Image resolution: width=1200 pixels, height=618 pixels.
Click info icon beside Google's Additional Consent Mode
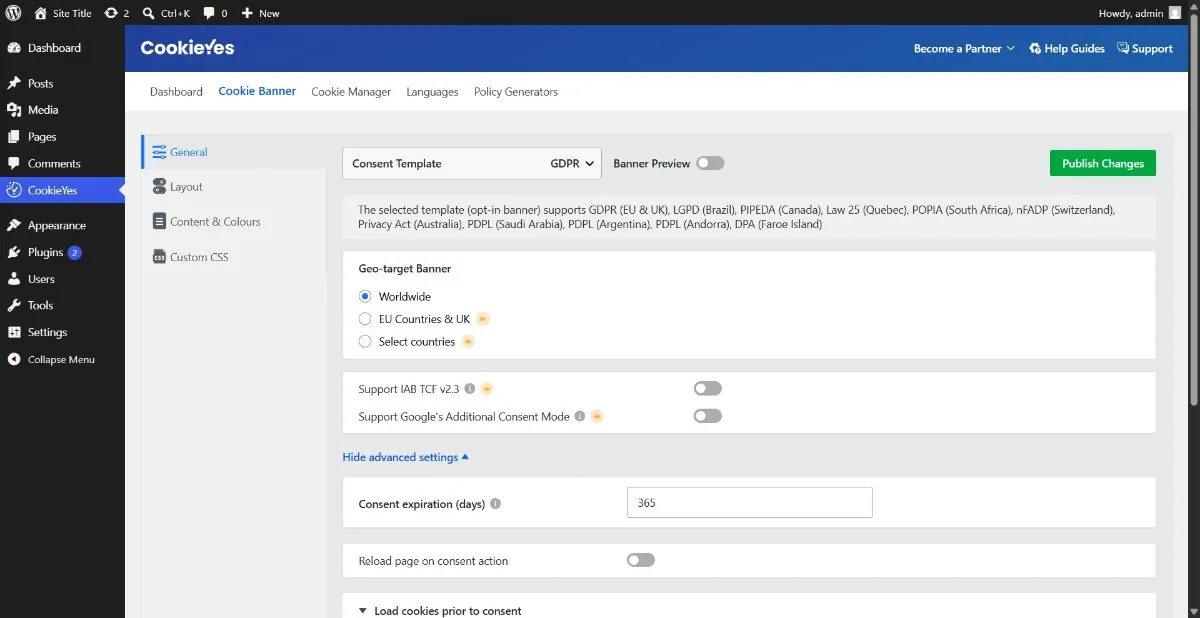coord(579,416)
